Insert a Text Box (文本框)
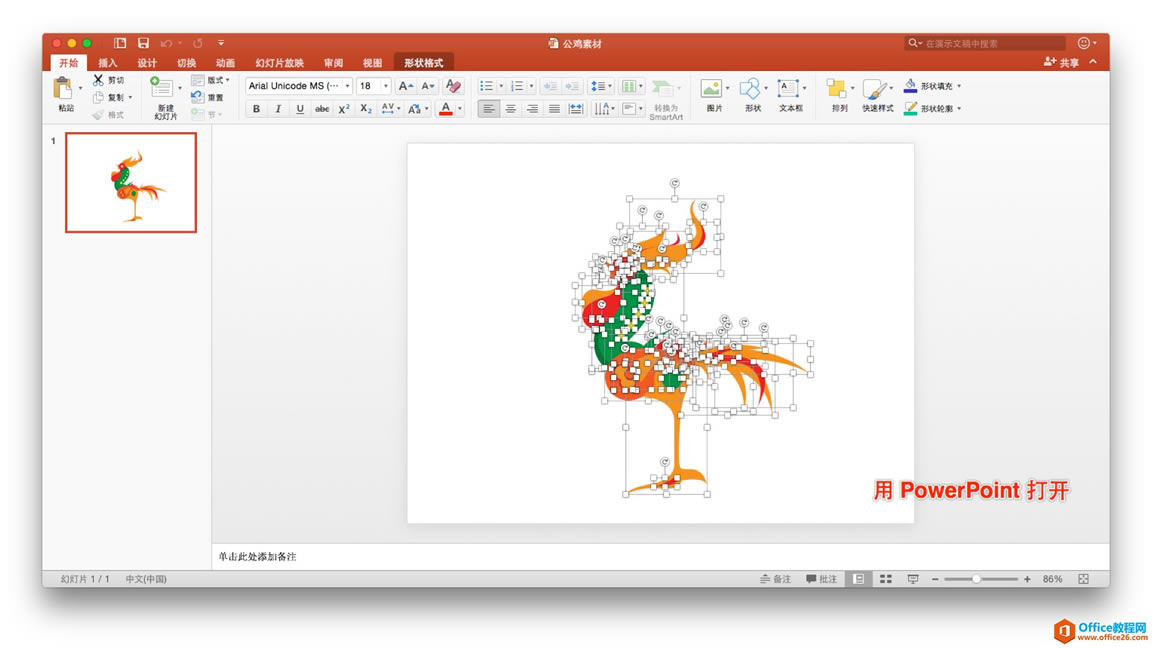 789,89
